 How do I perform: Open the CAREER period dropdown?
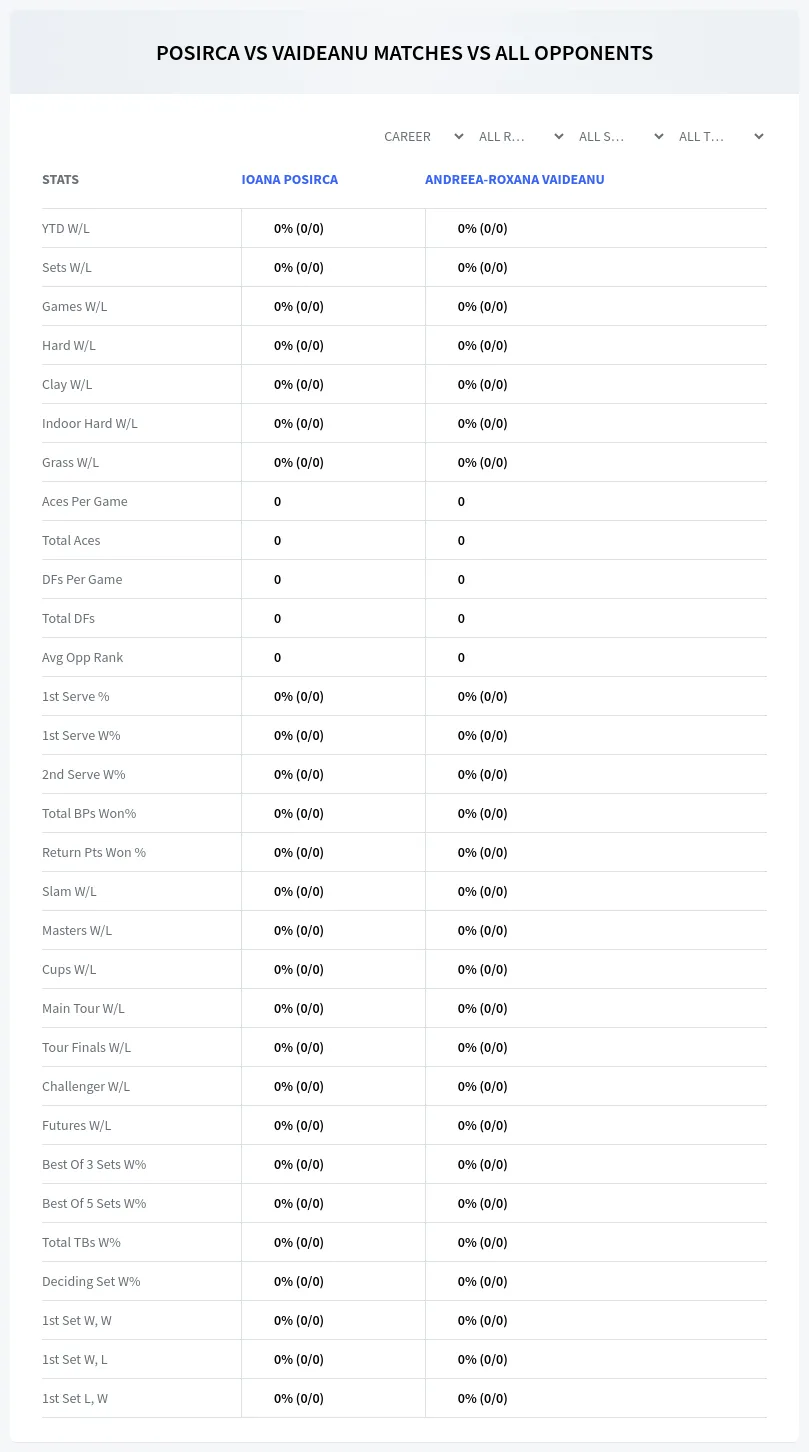(x=423, y=136)
